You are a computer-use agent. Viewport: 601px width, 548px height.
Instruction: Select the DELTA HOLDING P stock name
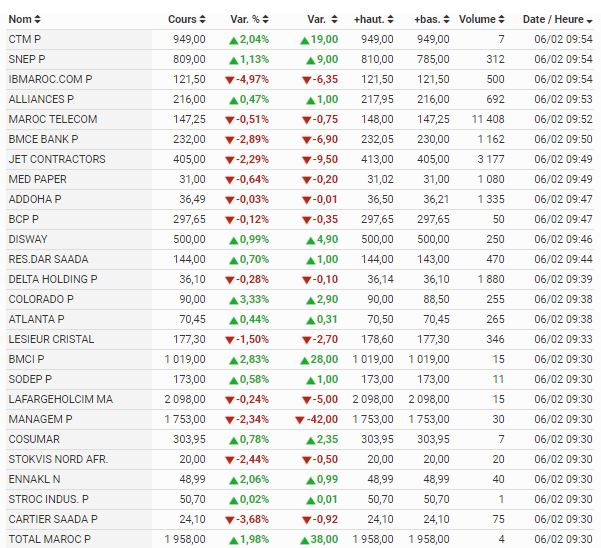(52, 279)
